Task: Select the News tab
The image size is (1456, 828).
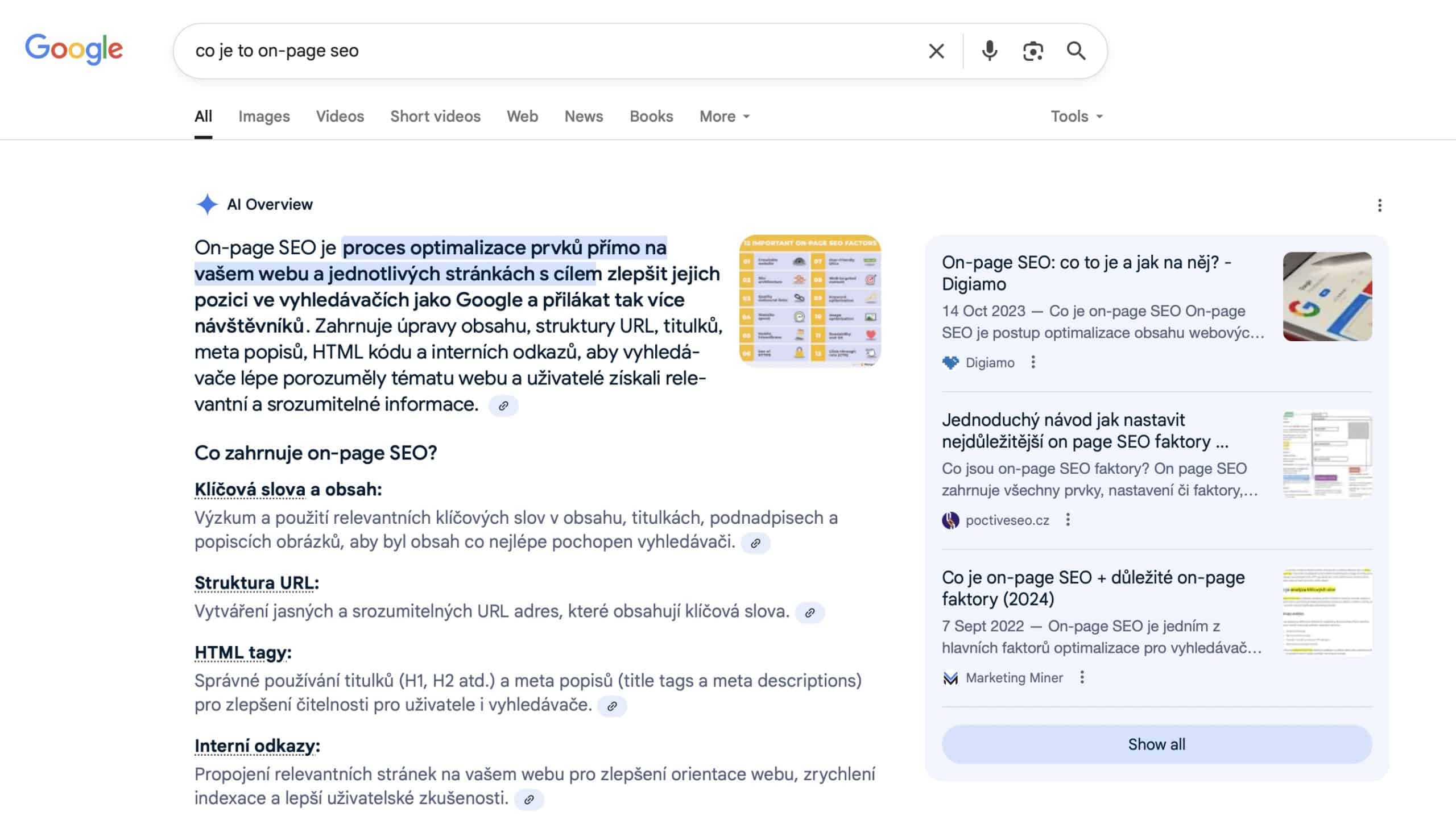Action: pos(584,117)
